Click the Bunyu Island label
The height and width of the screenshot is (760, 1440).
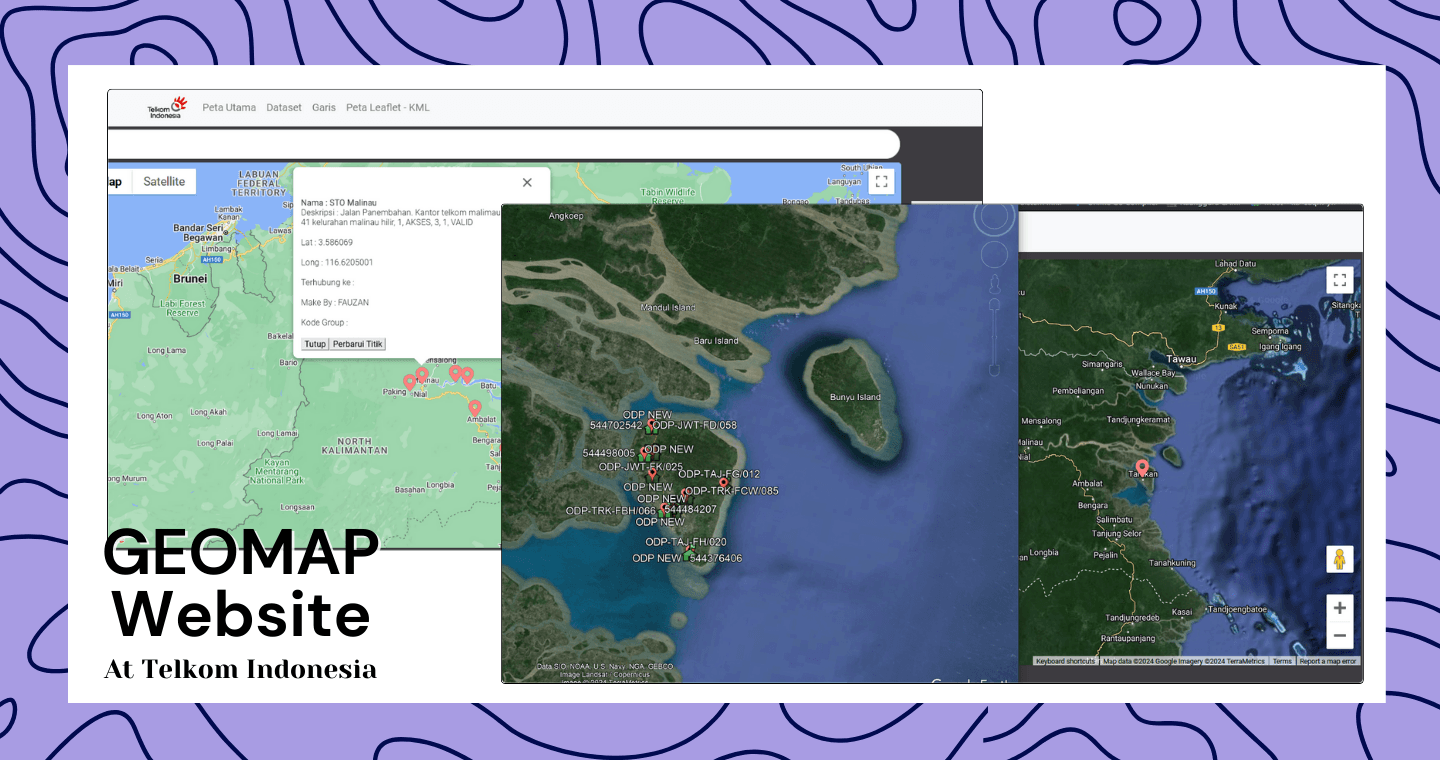coord(856,397)
